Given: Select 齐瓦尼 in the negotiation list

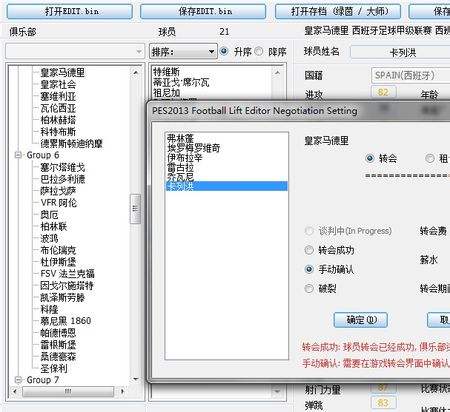Looking at the screenshot, I should click(180, 177).
